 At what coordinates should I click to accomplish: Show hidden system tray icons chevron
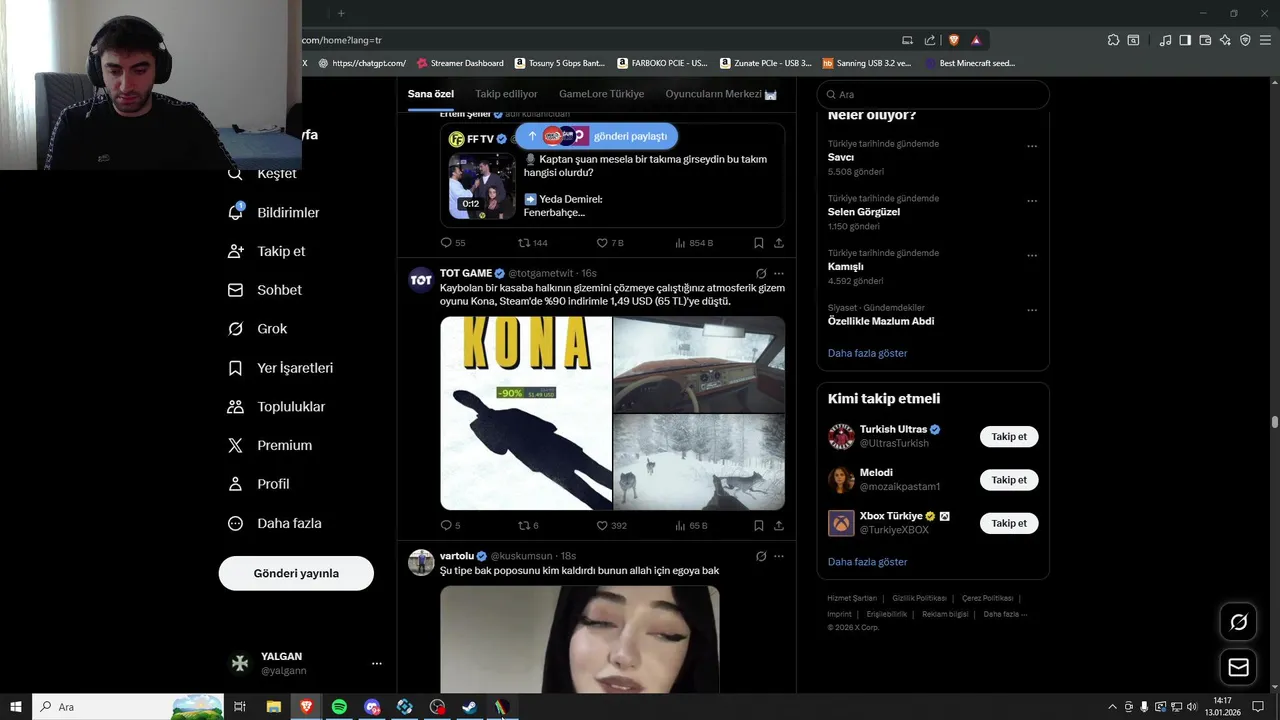pos(1112,707)
